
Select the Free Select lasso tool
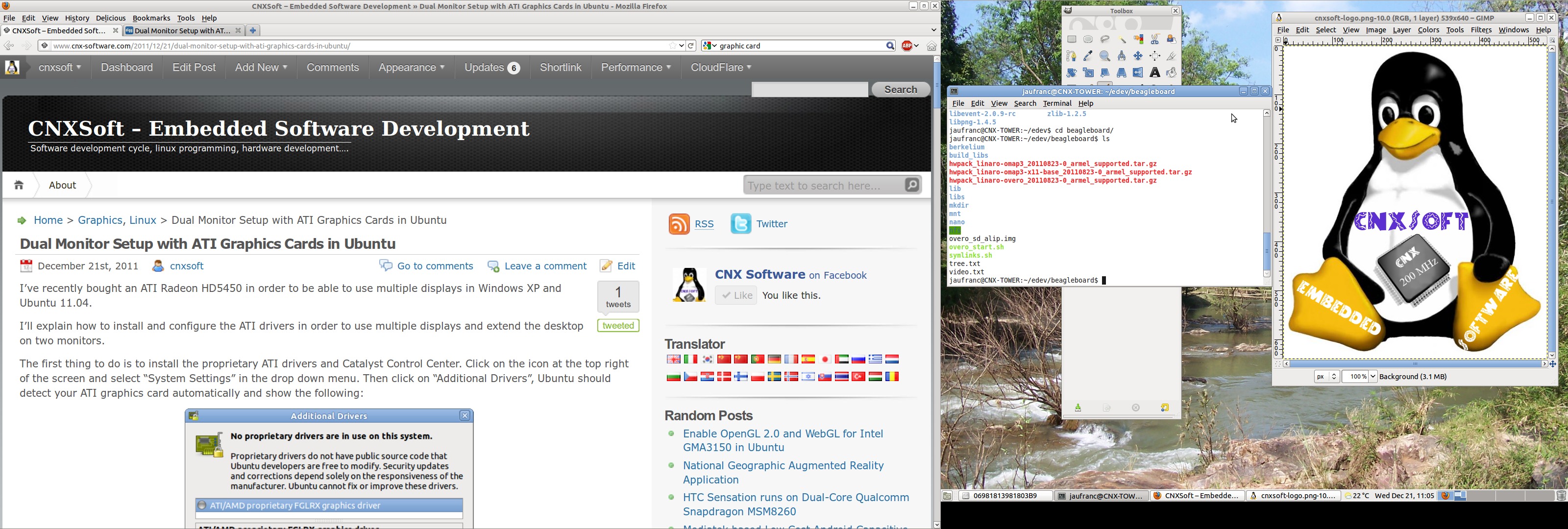[x=1105, y=40]
